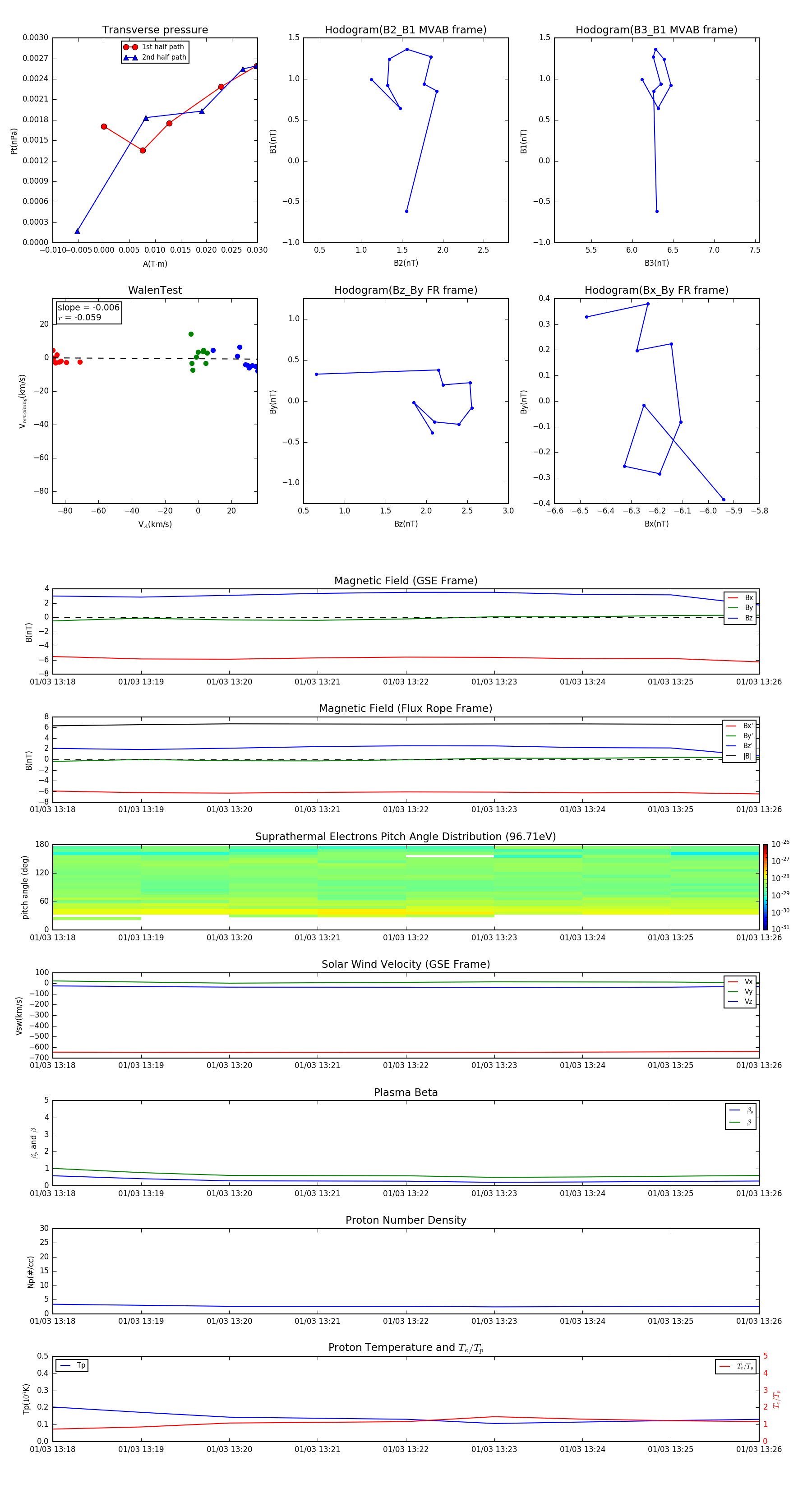Click 'Vy' in the solar wind legend
Screen dimensions: 812x1489
coord(740,991)
